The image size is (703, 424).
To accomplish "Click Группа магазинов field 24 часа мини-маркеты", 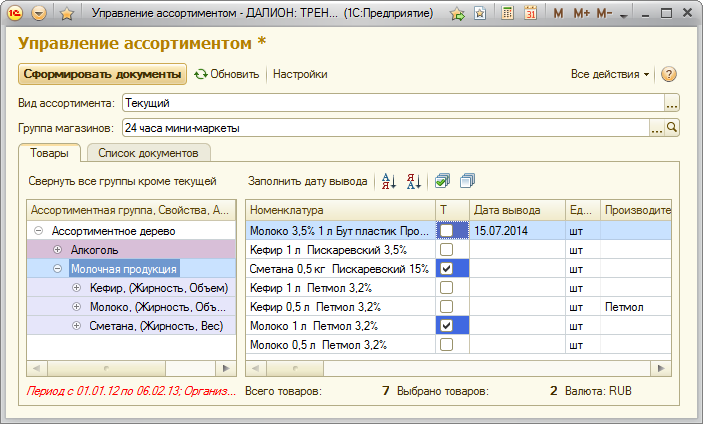I will (x=386, y=128).
